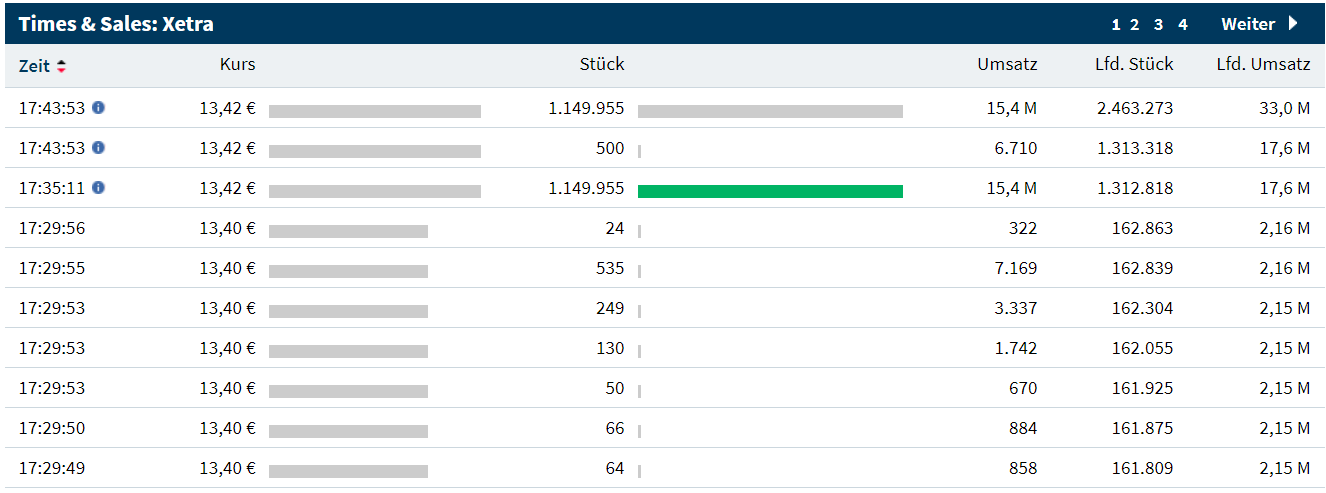Click the arrow icon after Weiter

click(1292, 24)
